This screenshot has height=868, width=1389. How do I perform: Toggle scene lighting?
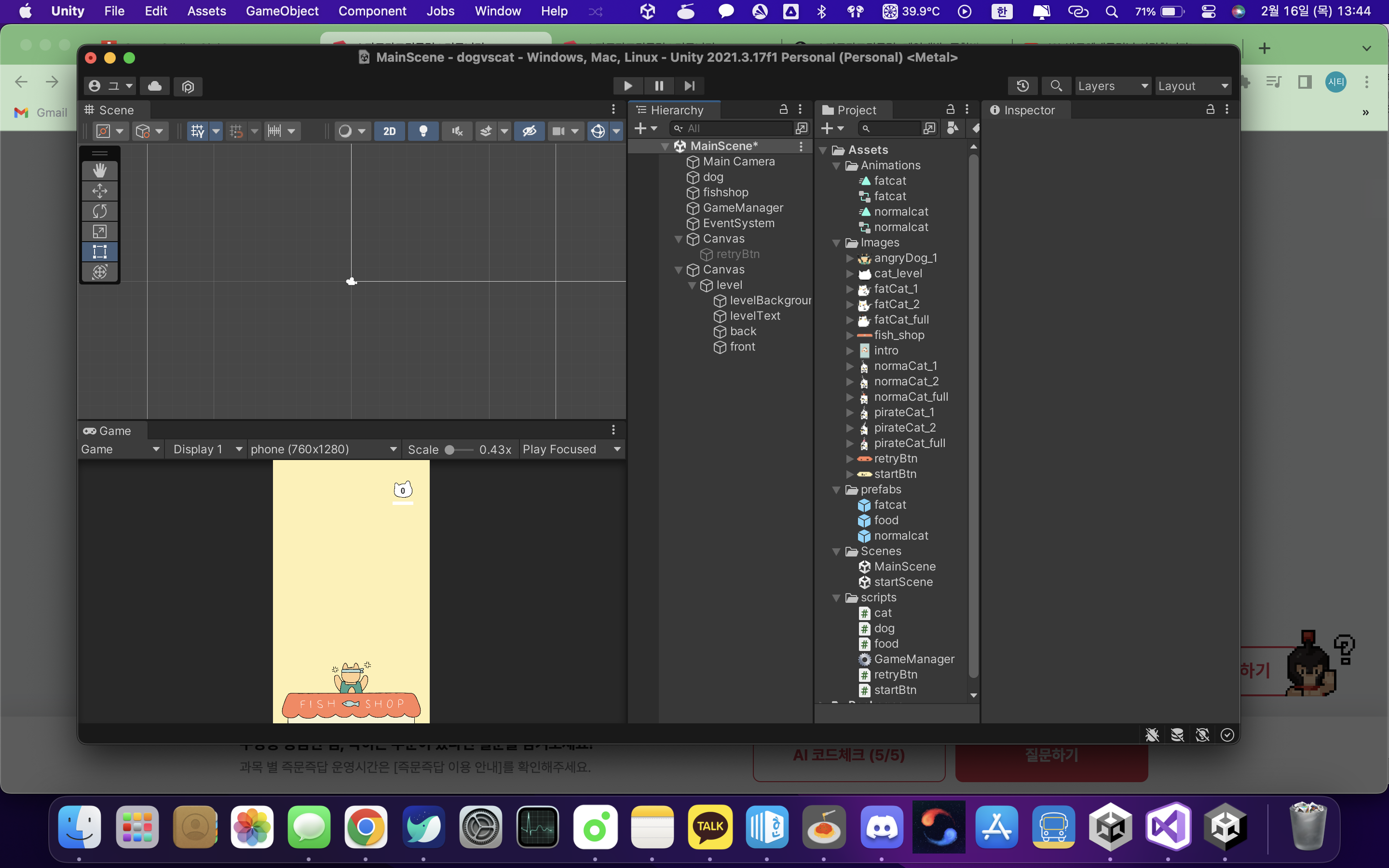click(x=423, y=132)
